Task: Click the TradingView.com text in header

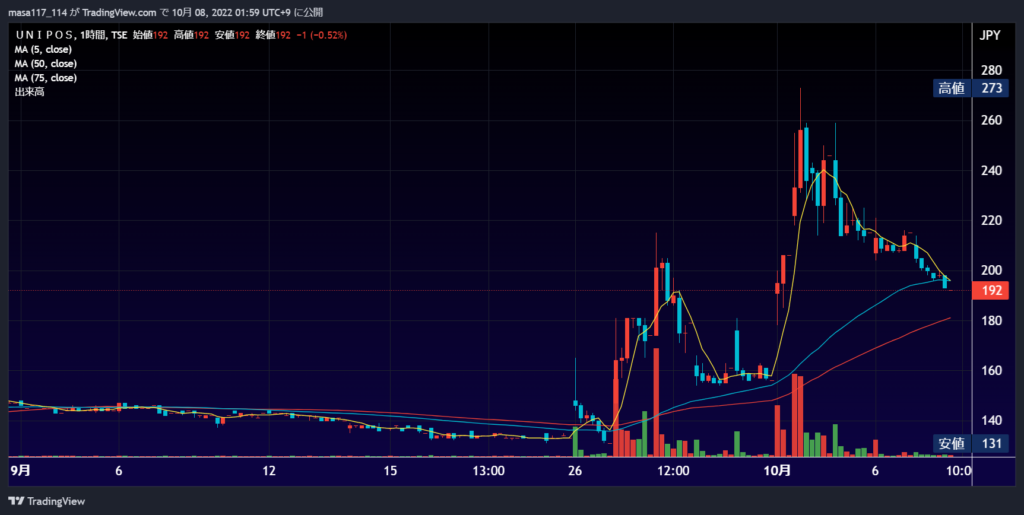Action: click(x=120, y=12)
